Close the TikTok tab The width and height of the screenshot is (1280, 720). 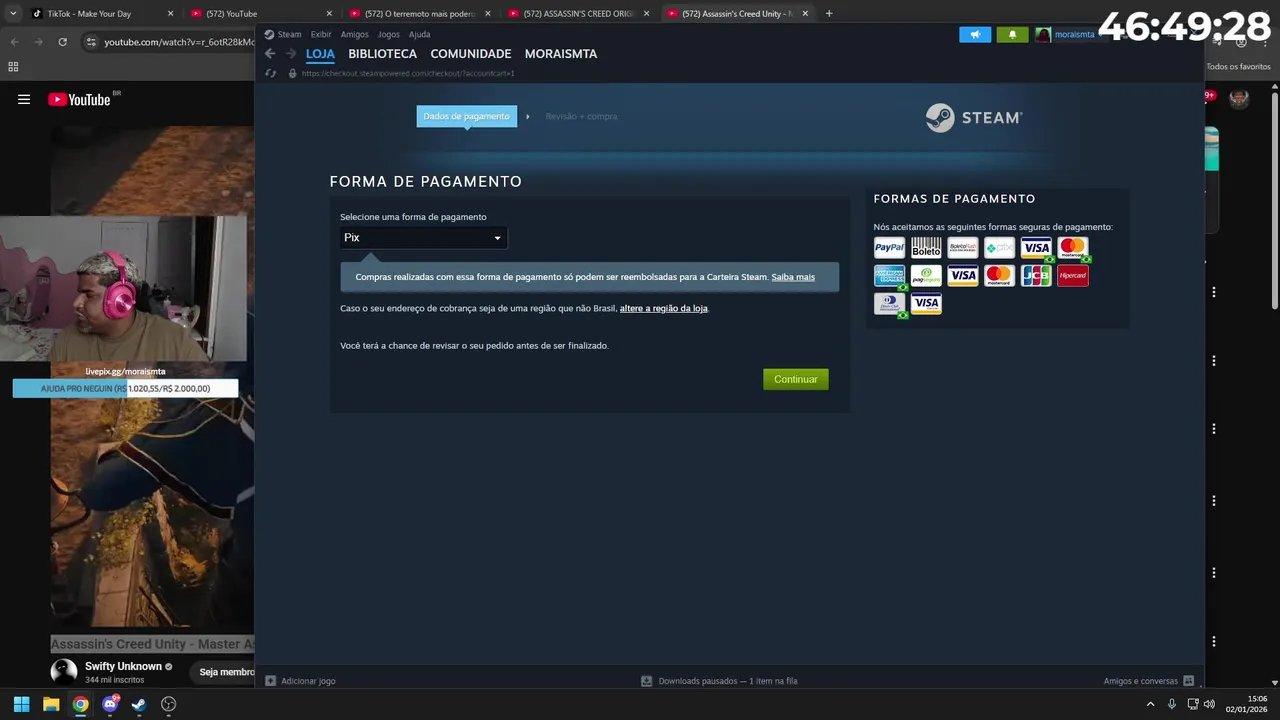coord(170,14)
